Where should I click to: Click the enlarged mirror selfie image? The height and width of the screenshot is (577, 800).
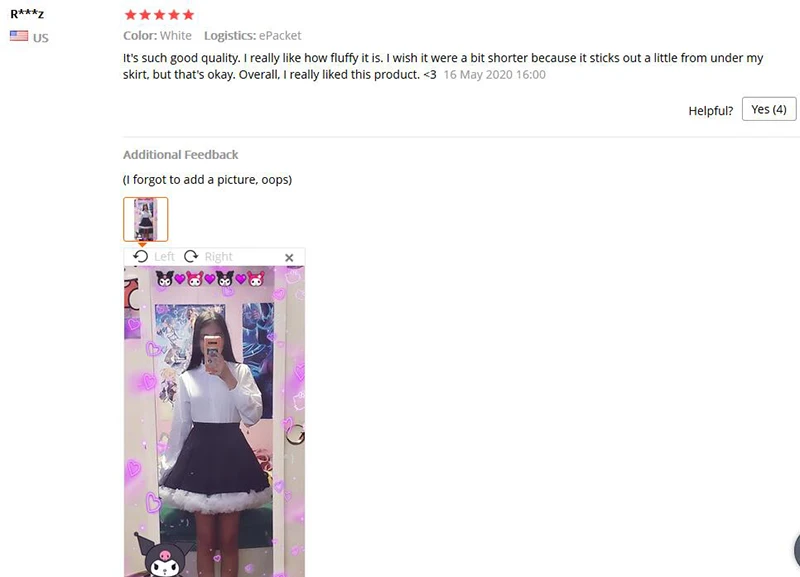tap(214, 421)
